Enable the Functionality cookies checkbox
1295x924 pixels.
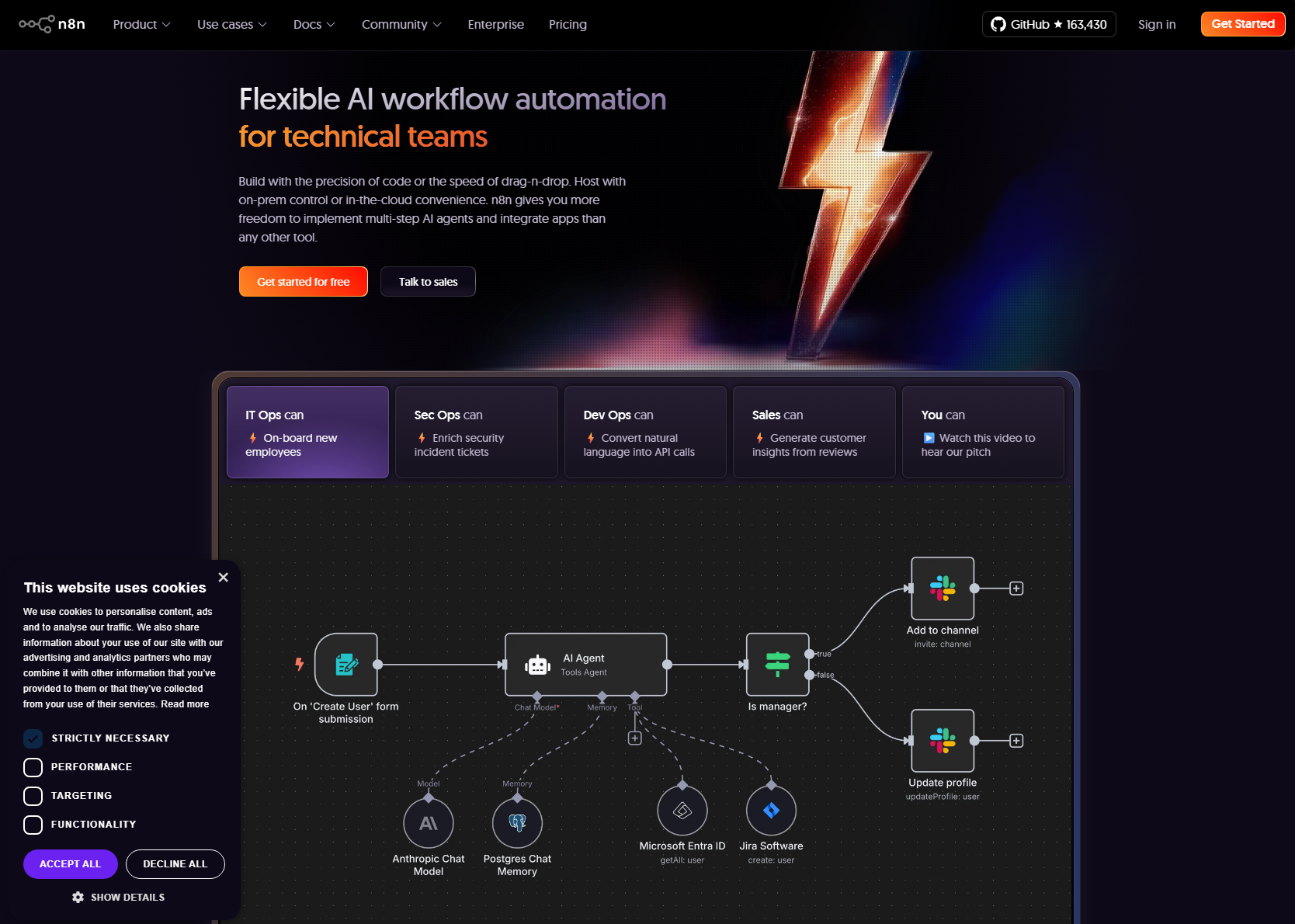[x=33, y=825]
